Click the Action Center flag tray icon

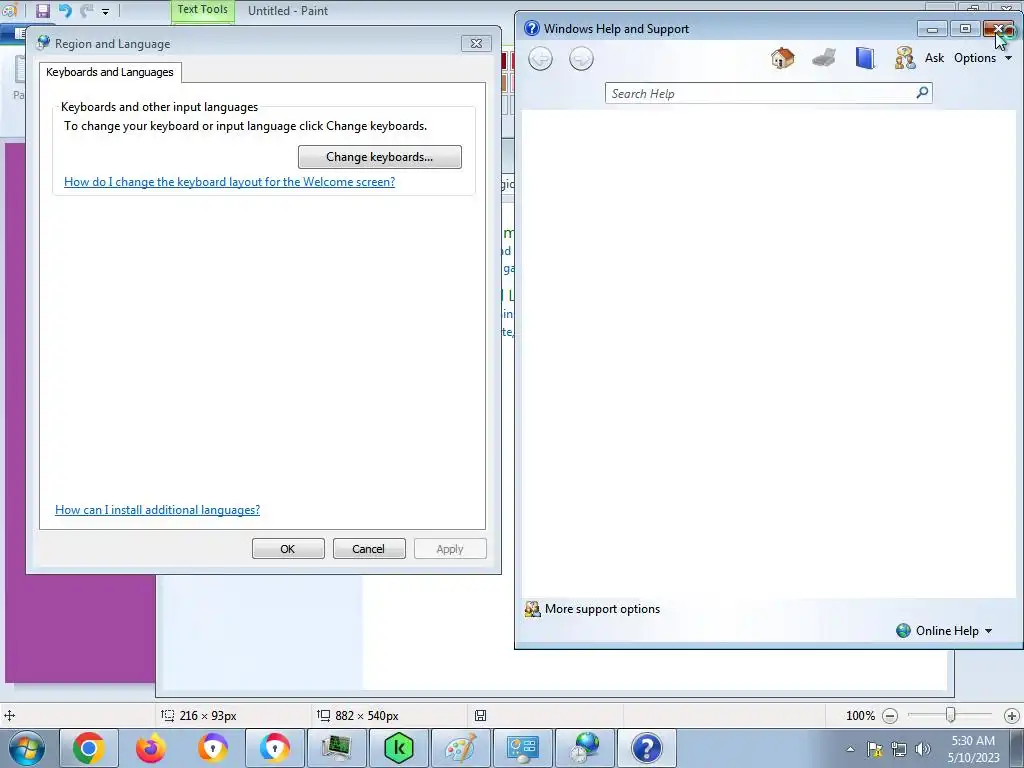(x=874, y=749)
